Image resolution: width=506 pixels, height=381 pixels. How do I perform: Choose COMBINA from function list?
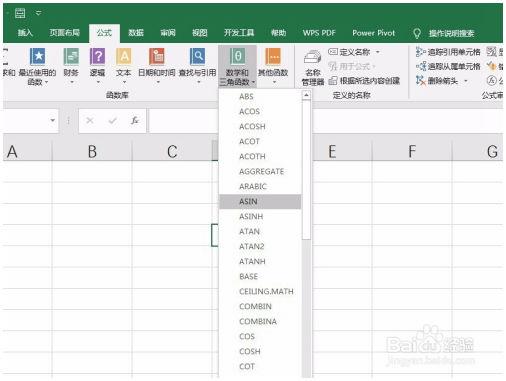[x=260, y=322]
